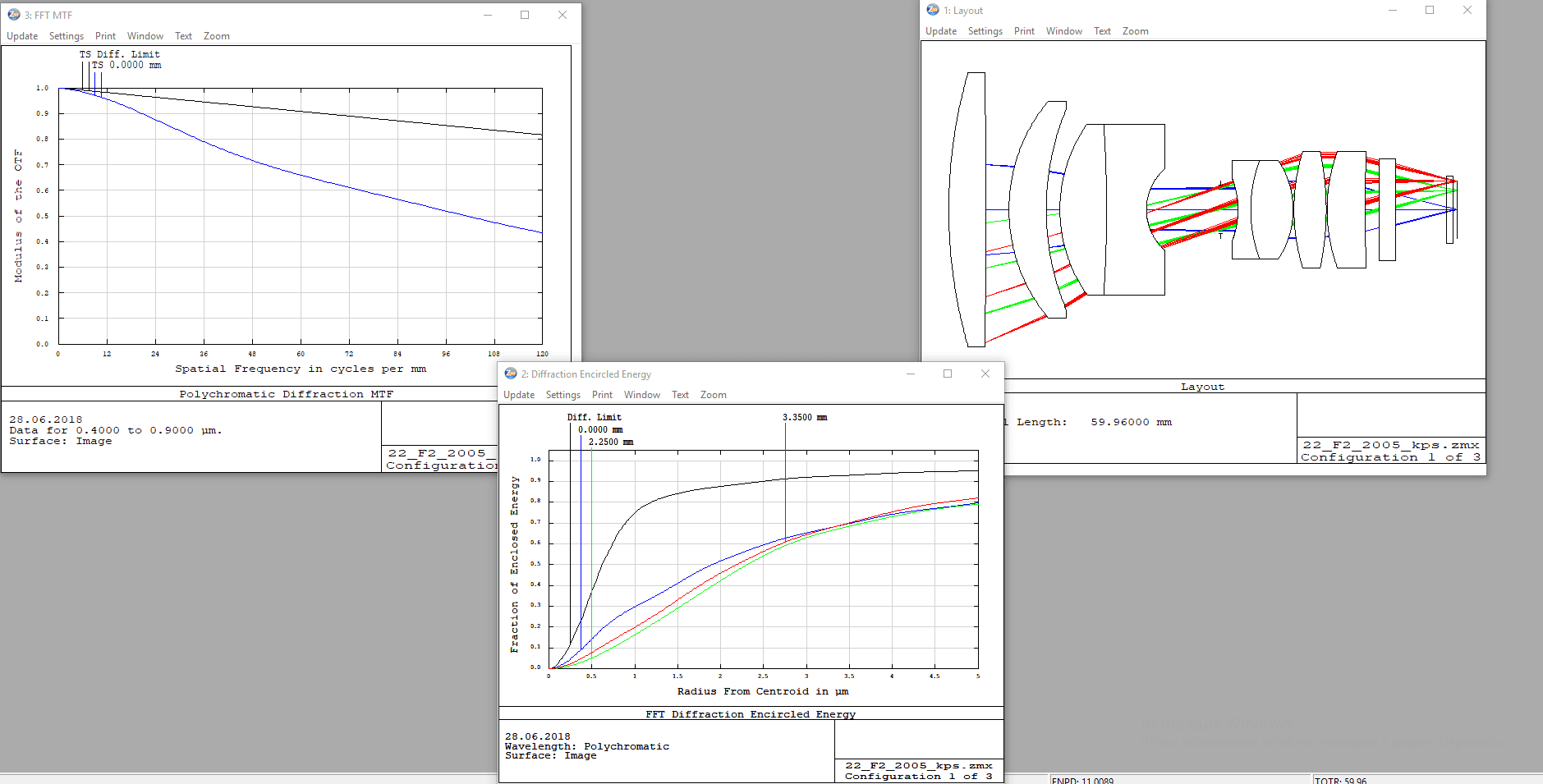Click 'TS Diff. Limit' legend label
The width and height of the screenshot is (1543, 784).
point(120,54)
